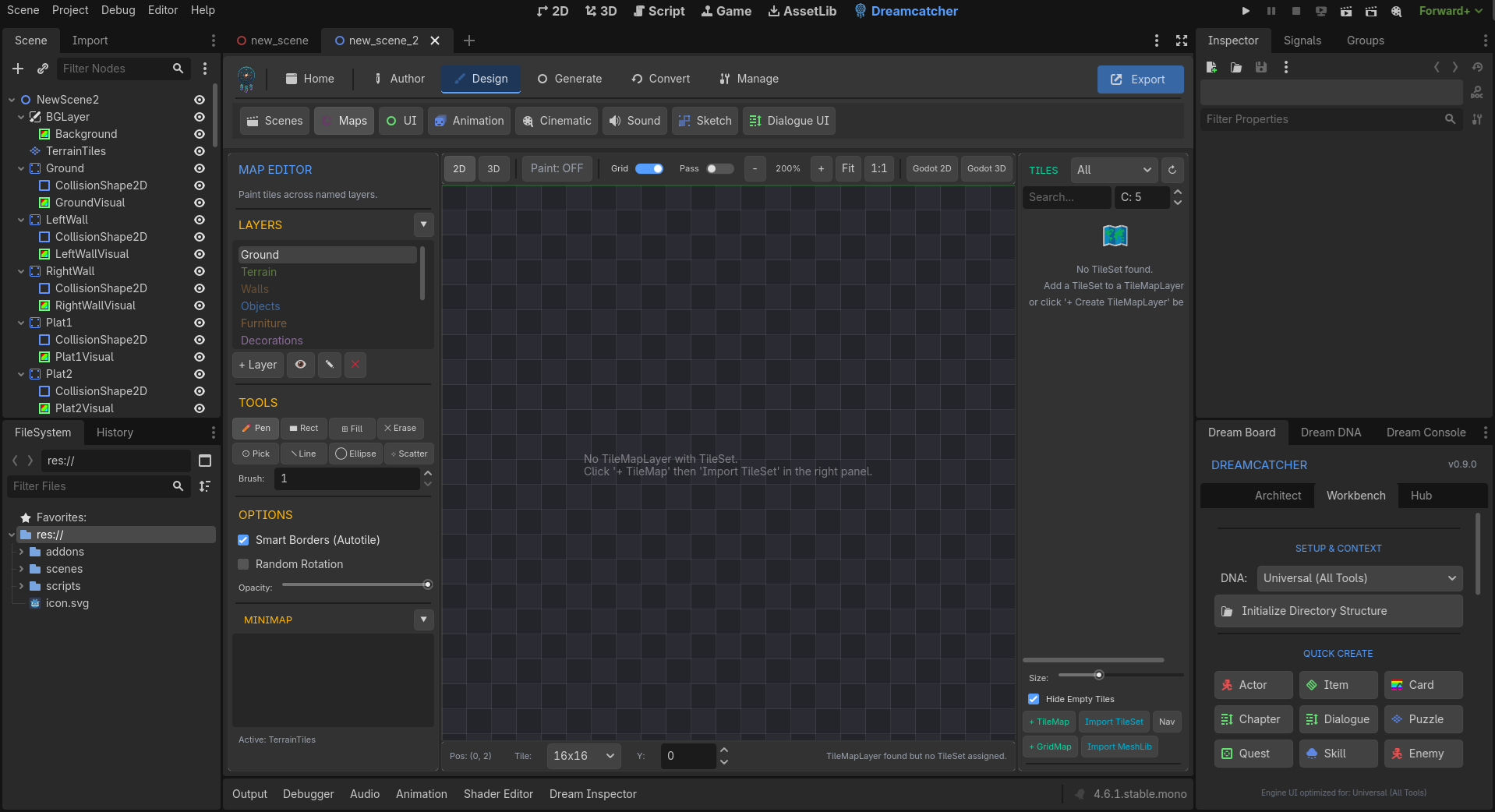Image resolution: width=1495 pixels, height=812 pixels.
Task: Run a specific scene folder-clapper icon
Action: [1371, 11]
